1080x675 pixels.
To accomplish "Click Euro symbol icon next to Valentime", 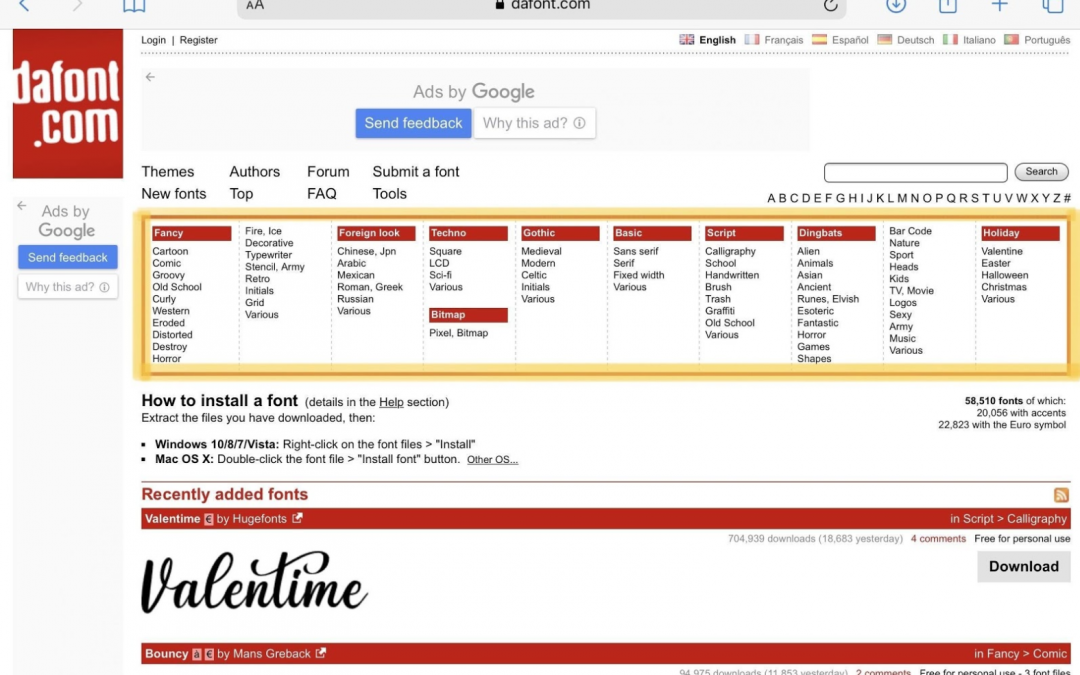I will point(209,519).
